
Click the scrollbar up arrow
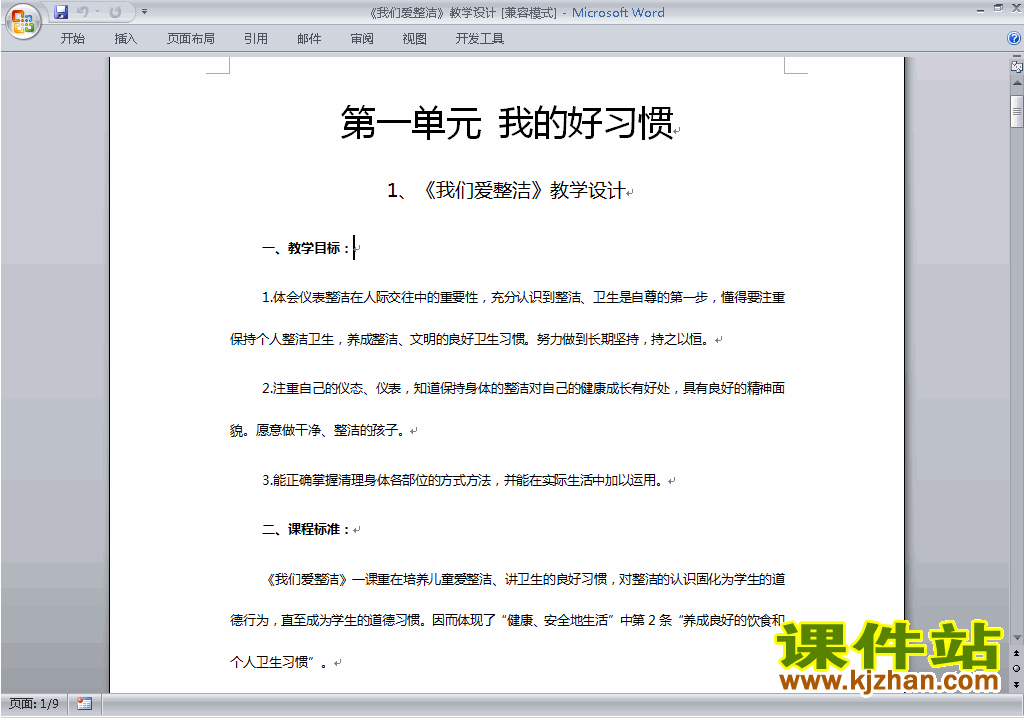1017,83
